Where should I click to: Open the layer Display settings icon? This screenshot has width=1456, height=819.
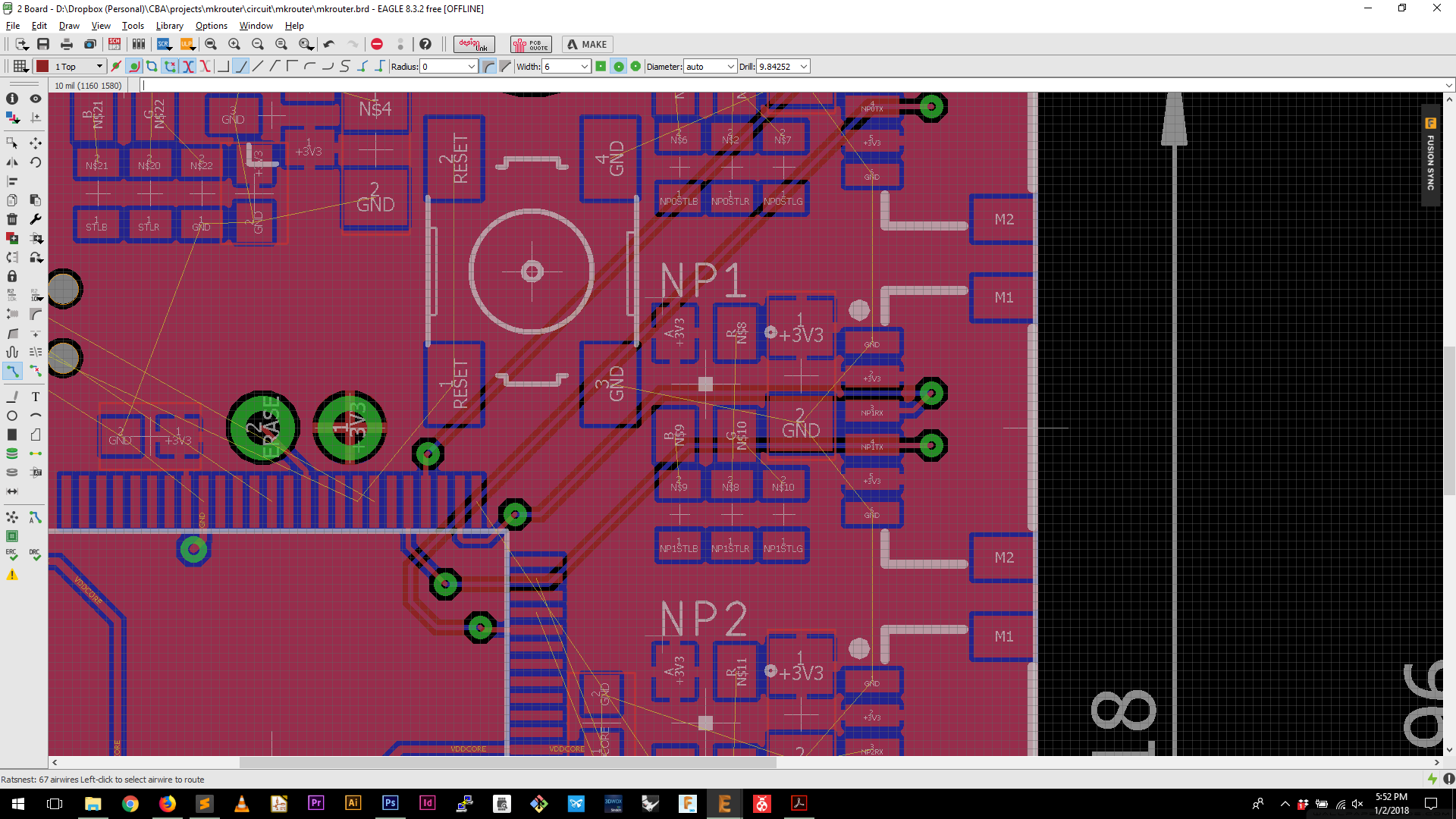tap(12, 118)
